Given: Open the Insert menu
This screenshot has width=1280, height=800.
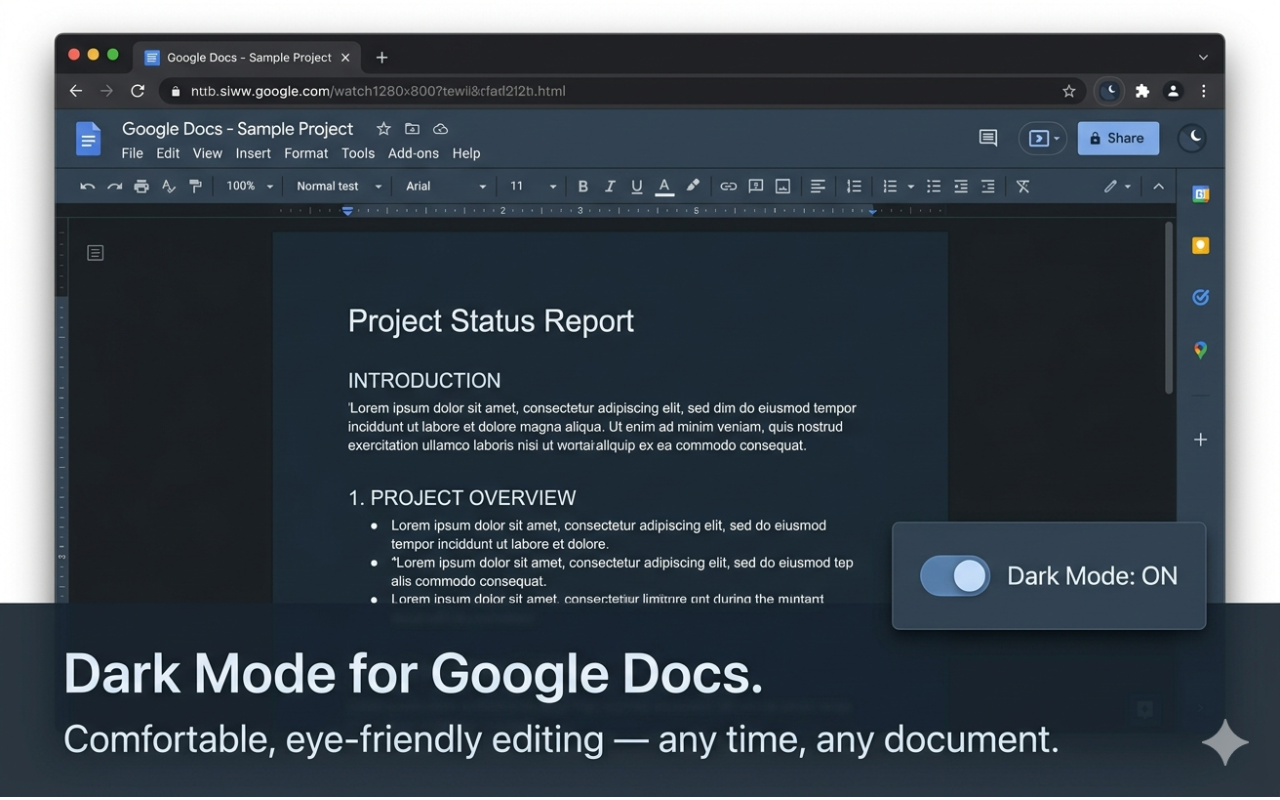Looking at the screenshot, I should (253, 153).
